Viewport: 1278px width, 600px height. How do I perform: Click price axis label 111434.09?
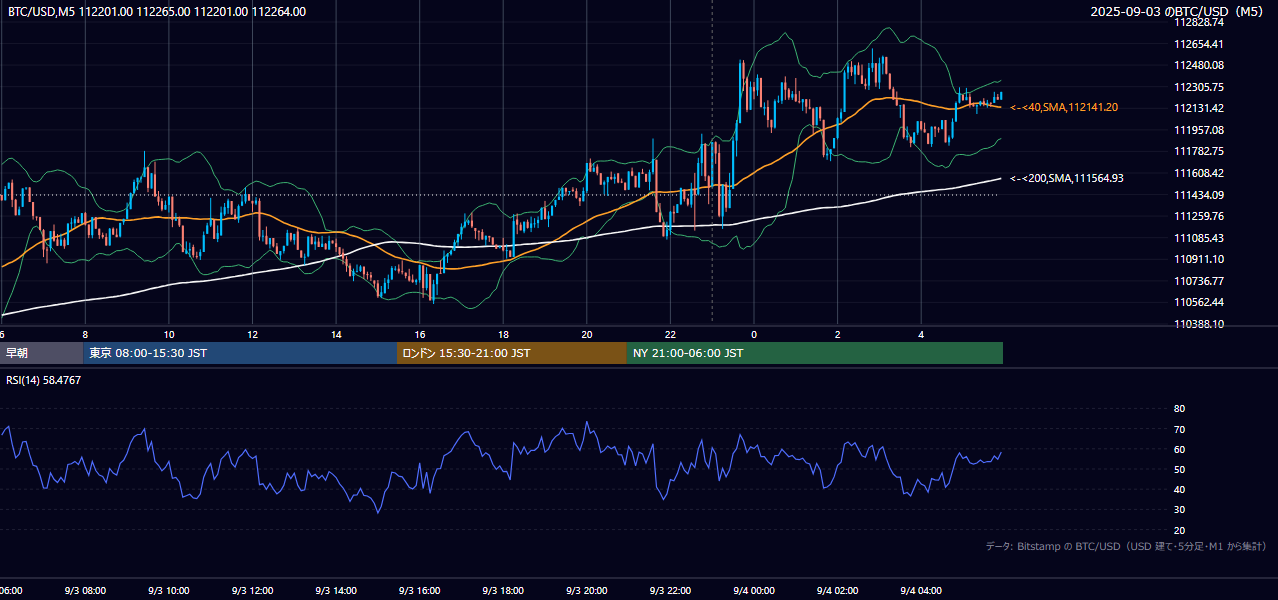click(1199, 194)
